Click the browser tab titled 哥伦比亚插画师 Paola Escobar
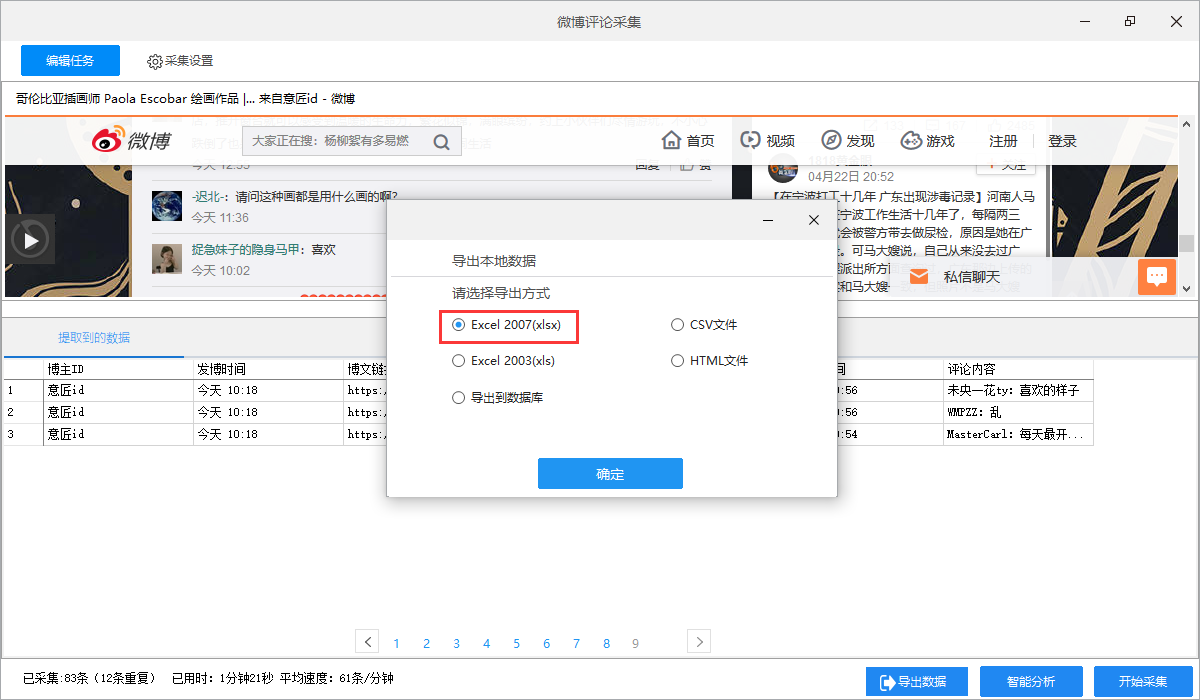Image resolution: width=1200 pixels, height=700 pixels. [185, 98]
